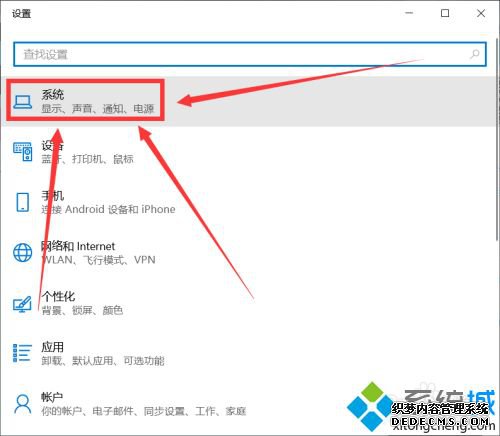Go to 个性化 settings title
Image resolution: width=500 pixels, height=436 pixels.
(x=58, y=296)
